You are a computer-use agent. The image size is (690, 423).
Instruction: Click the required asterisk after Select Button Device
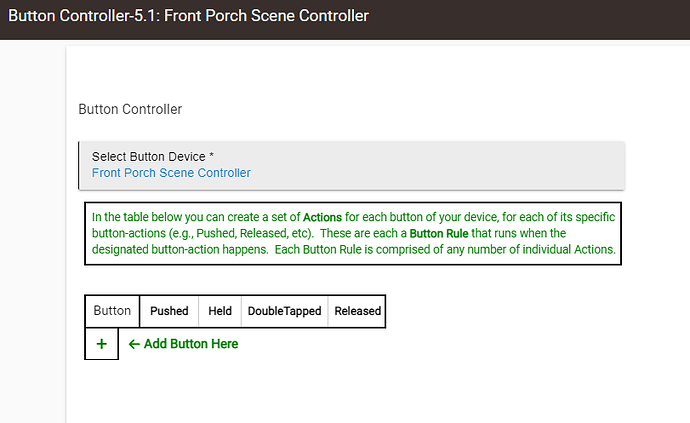(x=212, y=155)
